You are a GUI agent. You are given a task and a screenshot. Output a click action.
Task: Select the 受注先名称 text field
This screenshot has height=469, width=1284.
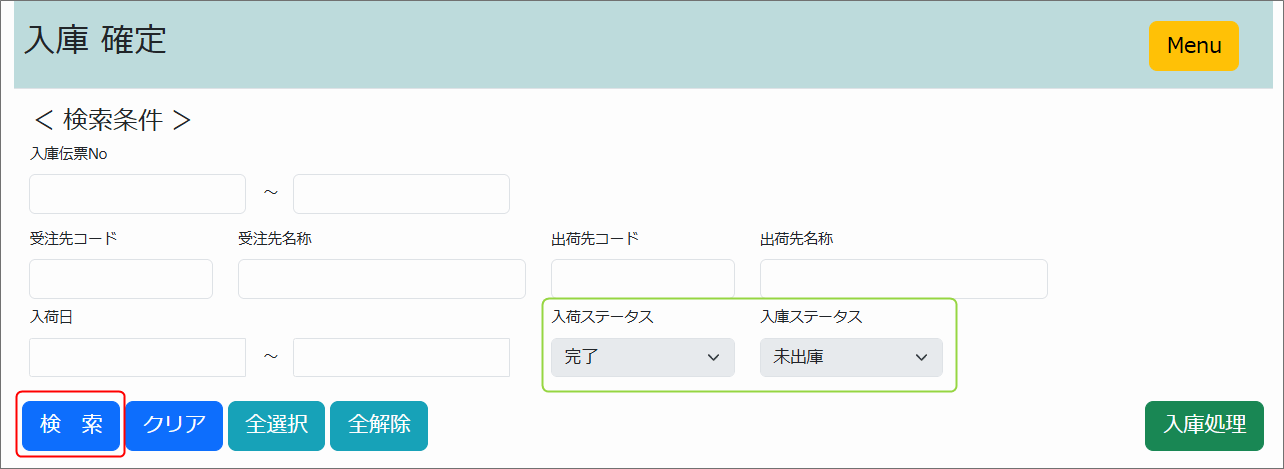point(381,279)
